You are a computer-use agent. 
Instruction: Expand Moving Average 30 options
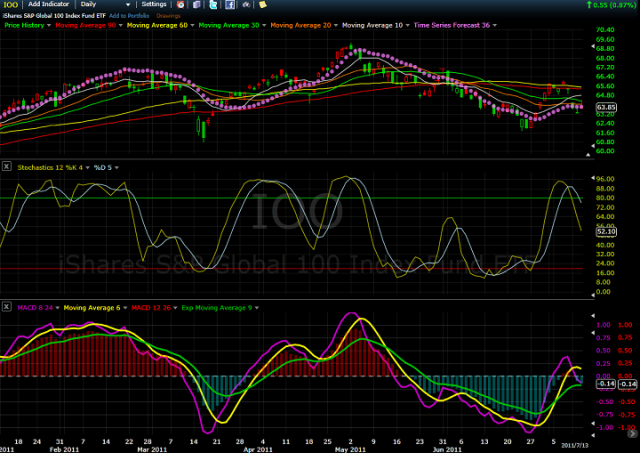point(264,25)
